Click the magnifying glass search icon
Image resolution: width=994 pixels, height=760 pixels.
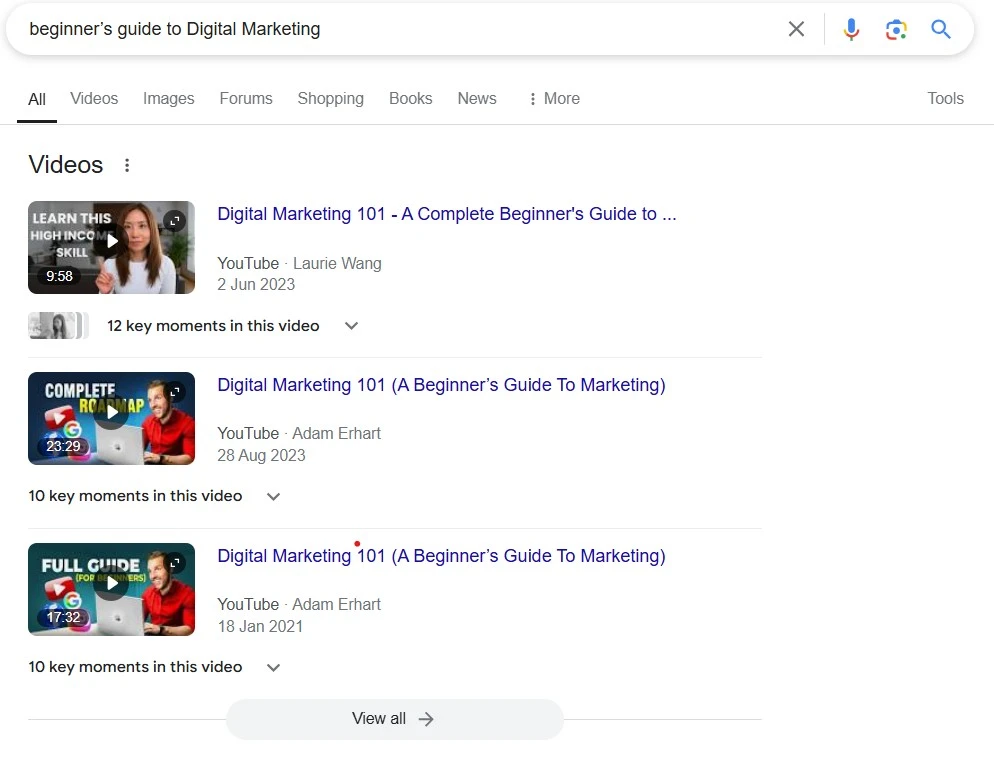(x=940, y=29)
